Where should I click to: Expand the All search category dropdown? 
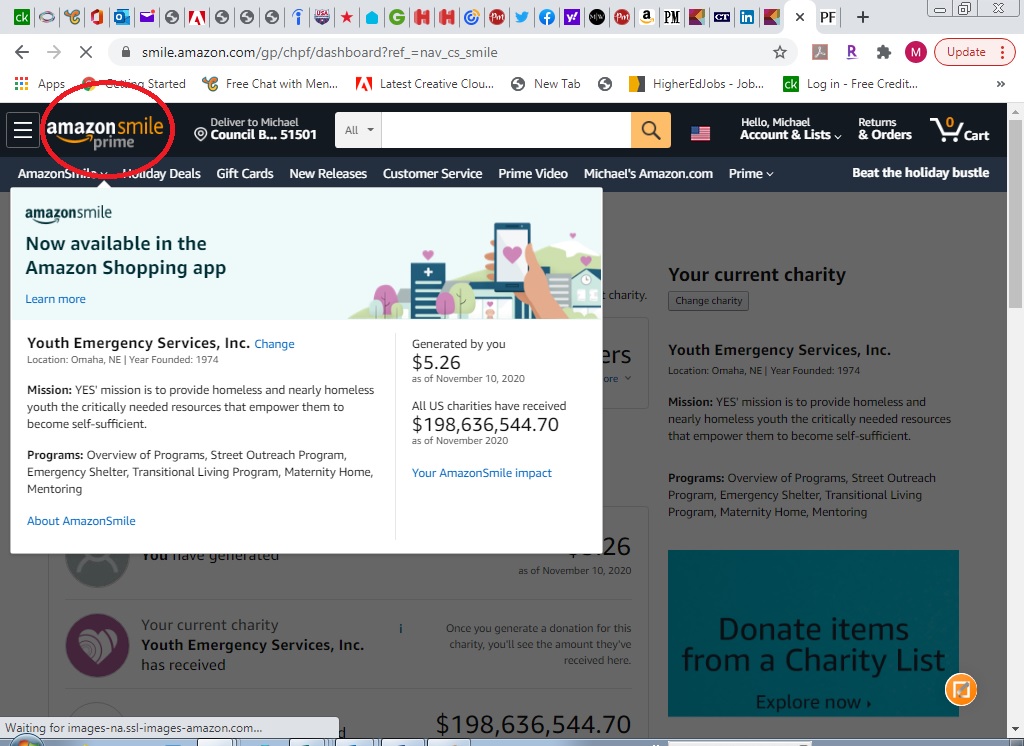(x=358, y=130)
